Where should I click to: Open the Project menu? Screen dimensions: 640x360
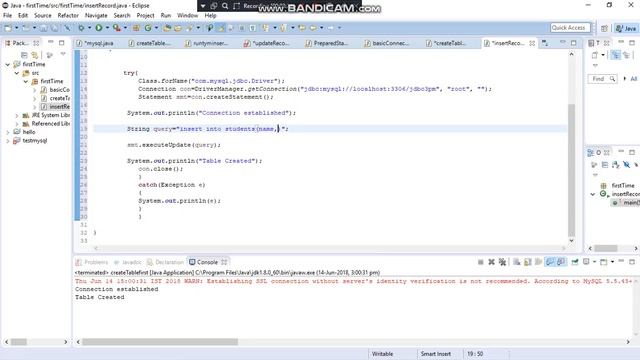145,16
